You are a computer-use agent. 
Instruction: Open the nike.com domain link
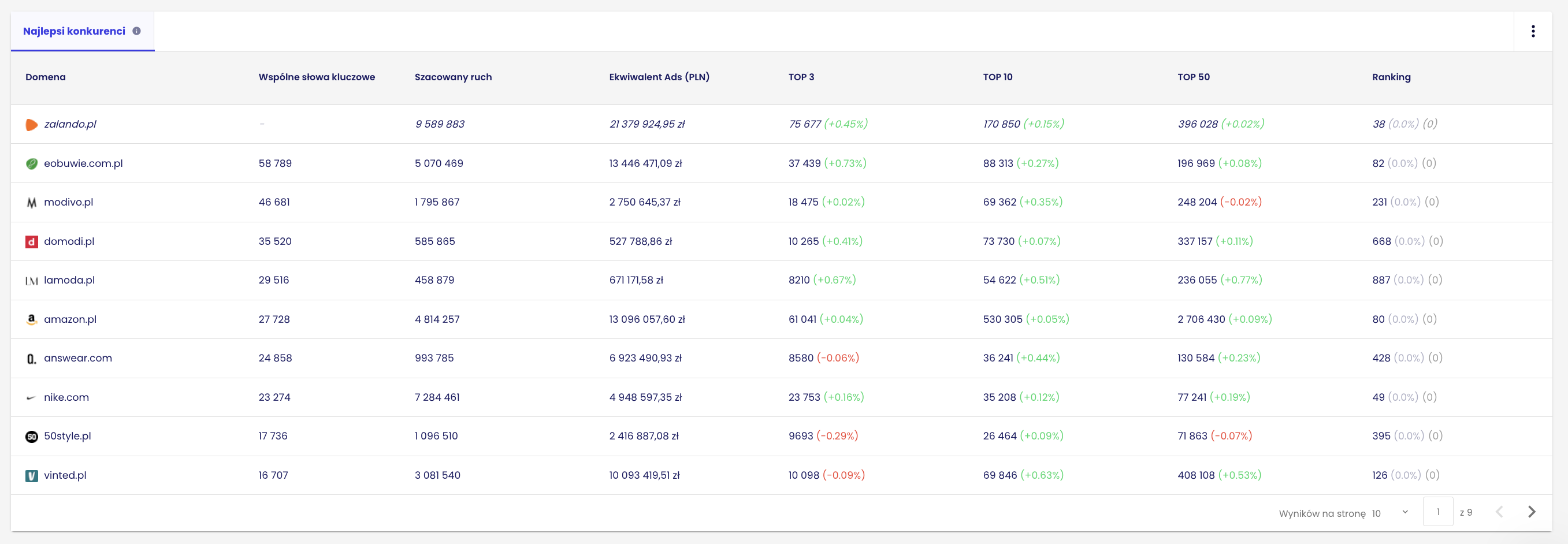tap(66, 397)
